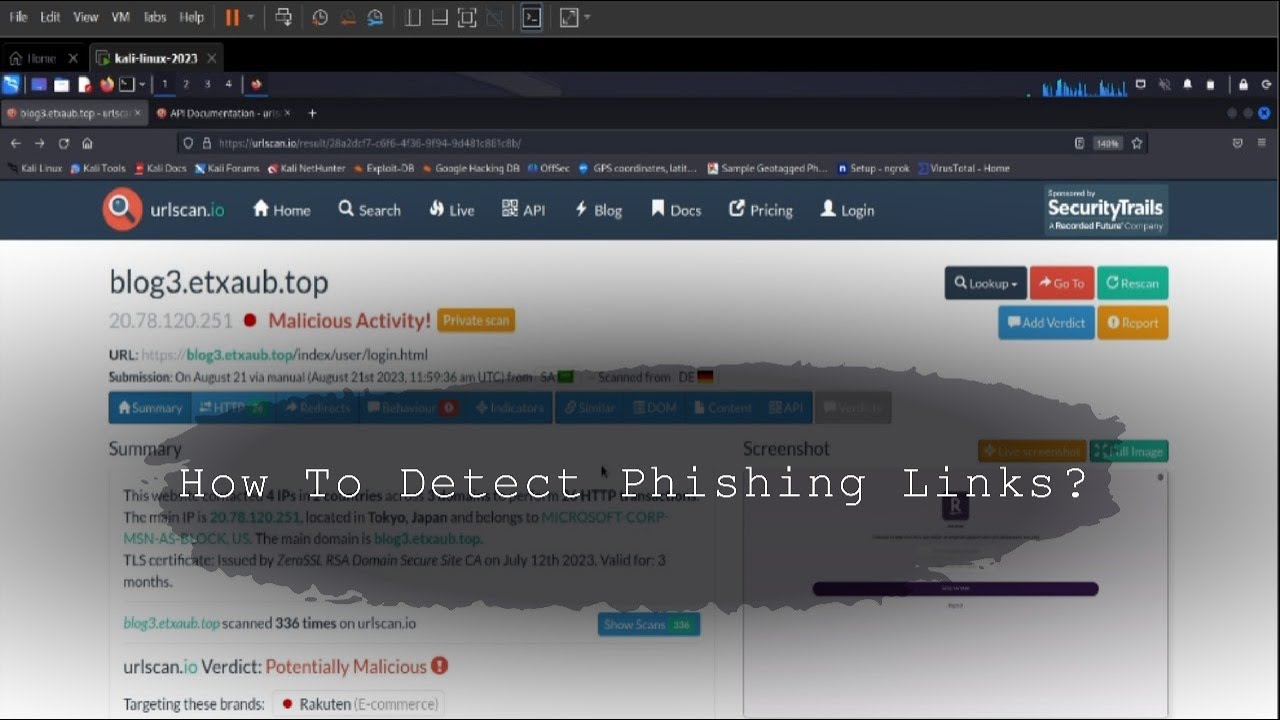Open the VMware File menu

(x=18, y=17)
